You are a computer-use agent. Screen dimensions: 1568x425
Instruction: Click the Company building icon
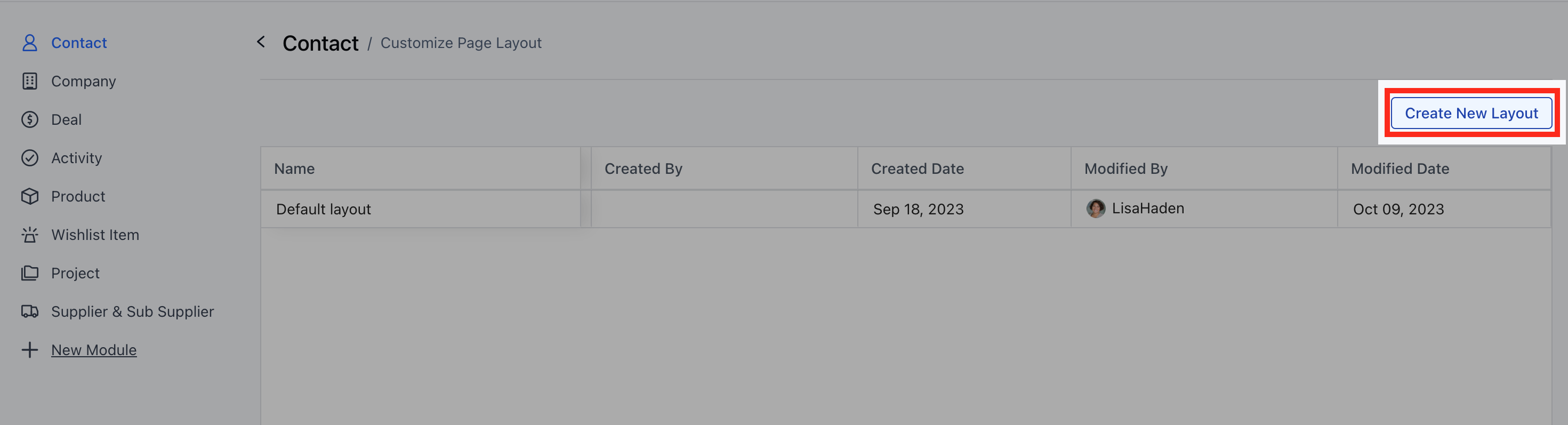click(30, 81)
